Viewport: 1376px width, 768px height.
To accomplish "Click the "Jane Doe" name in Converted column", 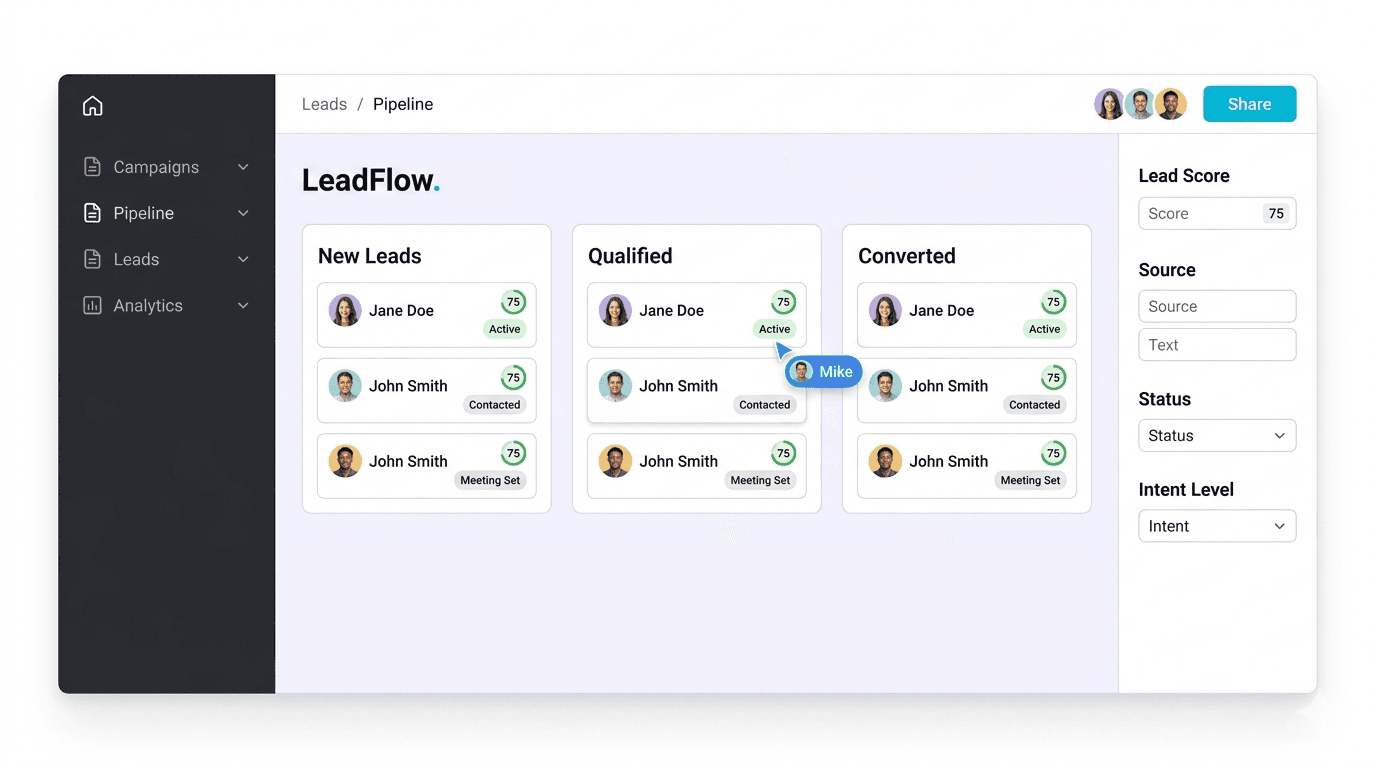I will coord(942,311).
